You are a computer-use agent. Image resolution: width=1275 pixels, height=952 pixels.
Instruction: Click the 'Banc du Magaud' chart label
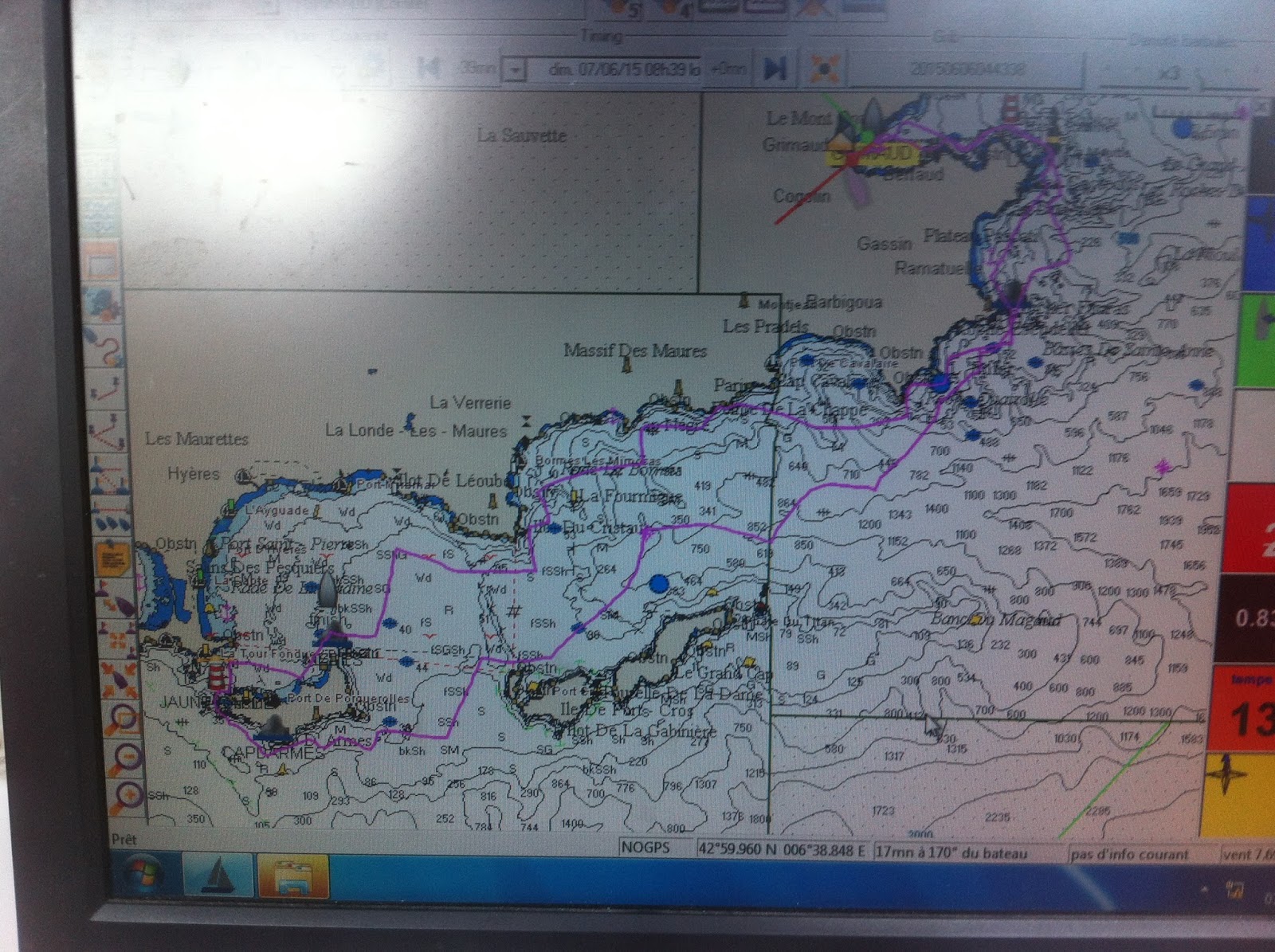pos(996,621)
